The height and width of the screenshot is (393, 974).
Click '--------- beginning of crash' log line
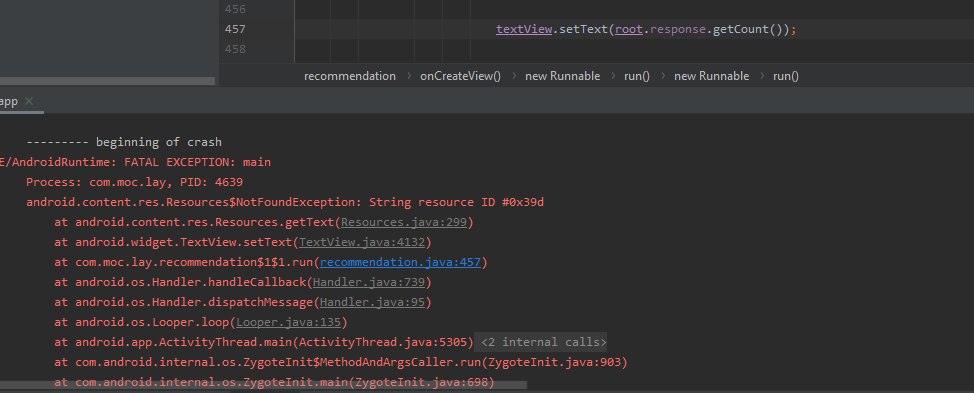[x=124, y=142]
